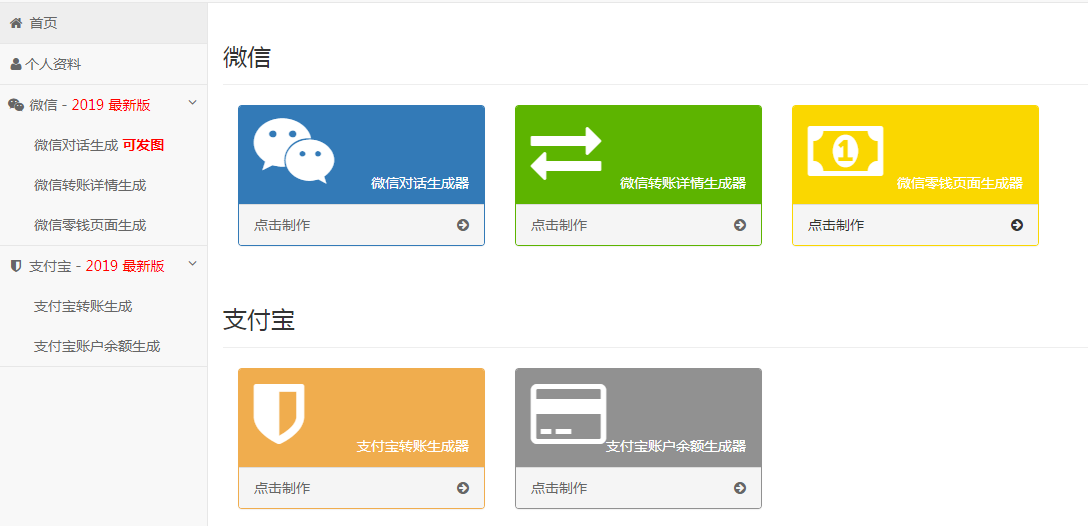Click 点击制作 under 支付宝转账生成器

[x=282, y=488]
